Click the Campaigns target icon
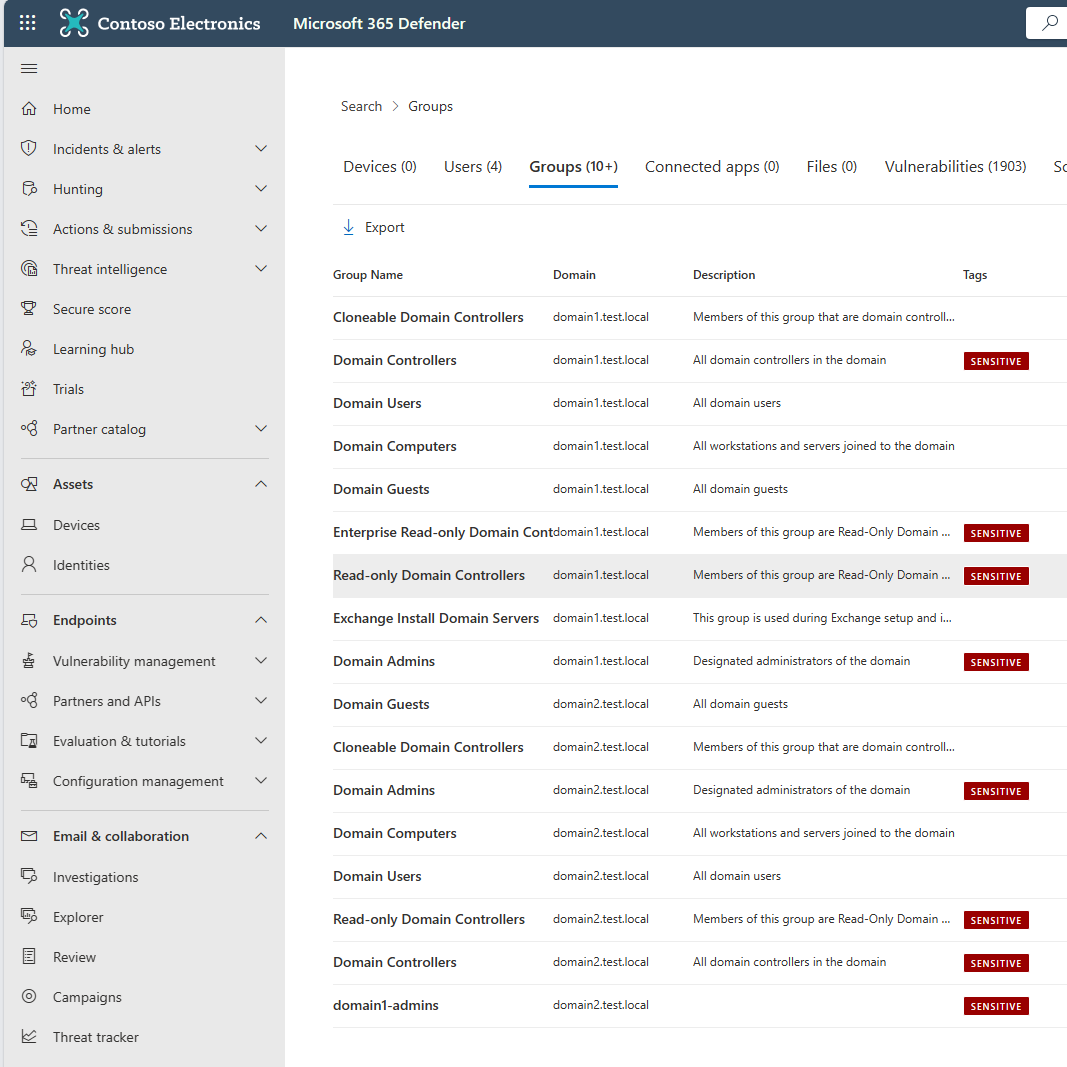The width and height of the screenshot is (1067, 1067). (x=29, y=996)
